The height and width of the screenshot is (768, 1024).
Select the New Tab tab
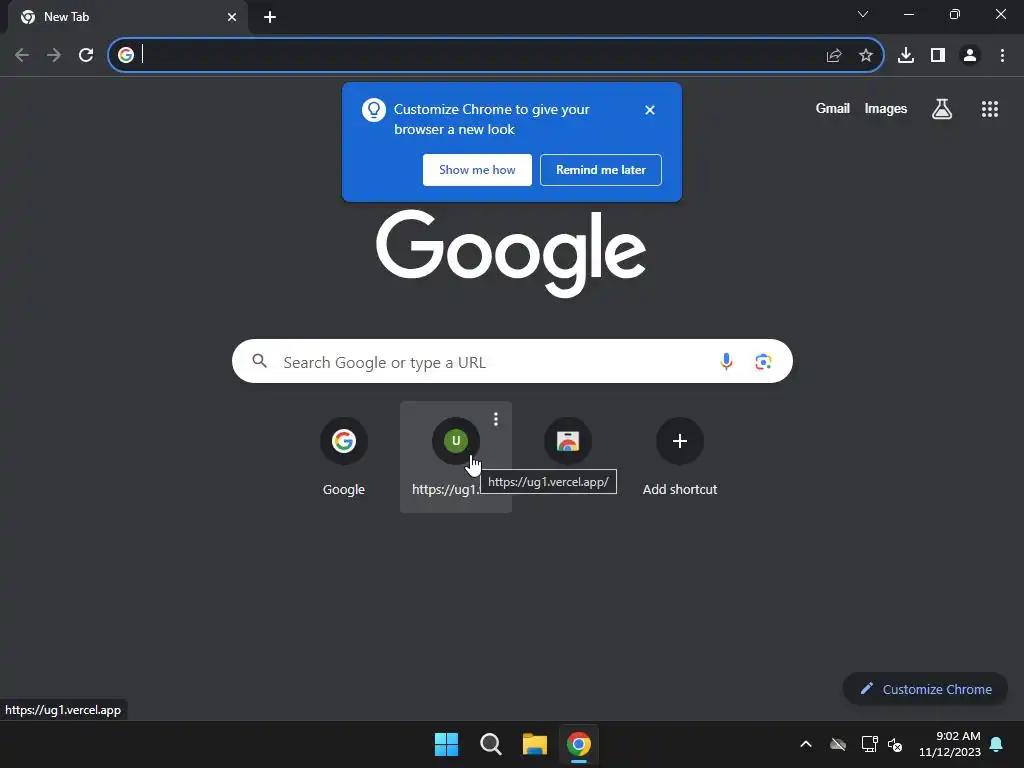[127, 17]
